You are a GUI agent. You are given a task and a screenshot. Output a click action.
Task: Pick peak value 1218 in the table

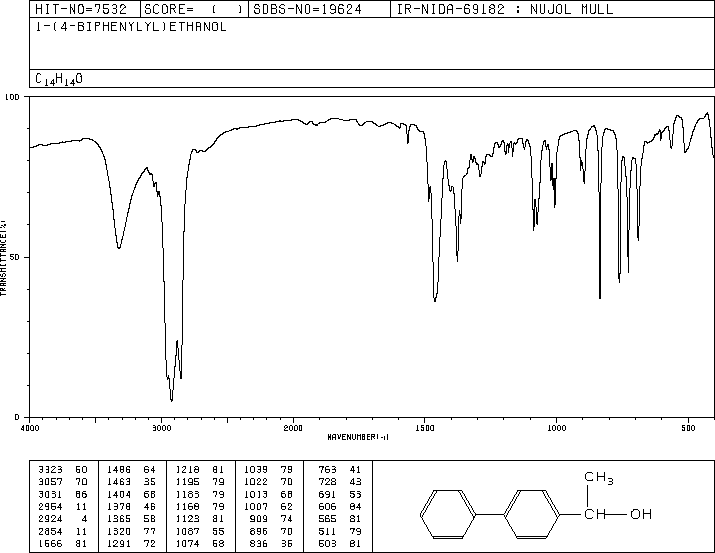pos(187,470)
